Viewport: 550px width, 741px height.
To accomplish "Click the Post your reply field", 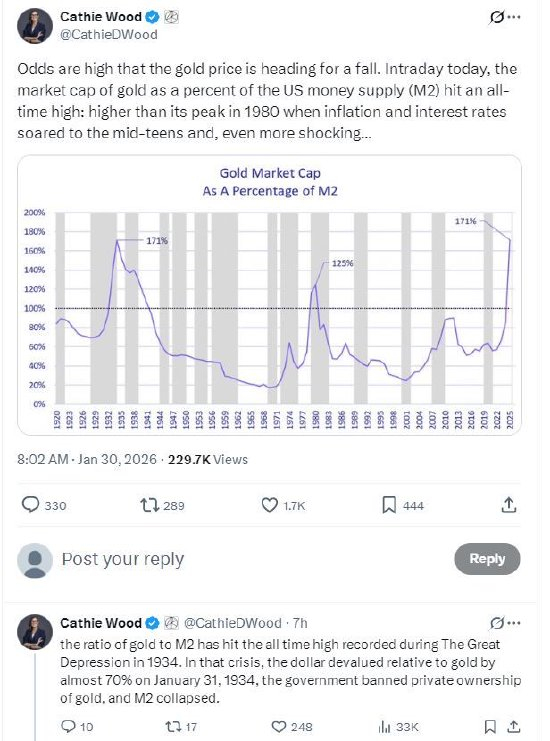I will [255, 559].
